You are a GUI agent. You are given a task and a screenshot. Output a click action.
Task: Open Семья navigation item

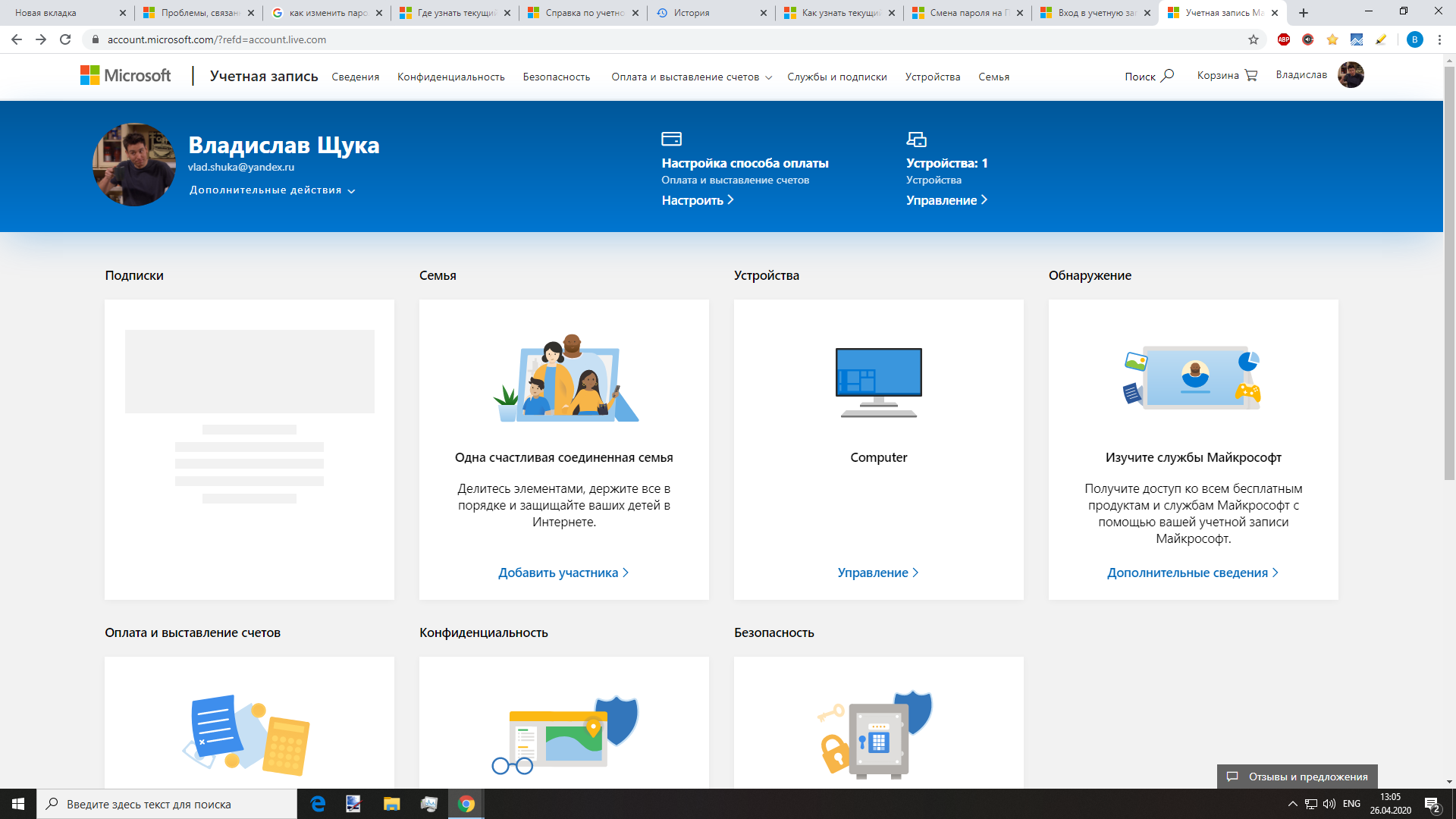pyautogui.click(x=993, y=77)
